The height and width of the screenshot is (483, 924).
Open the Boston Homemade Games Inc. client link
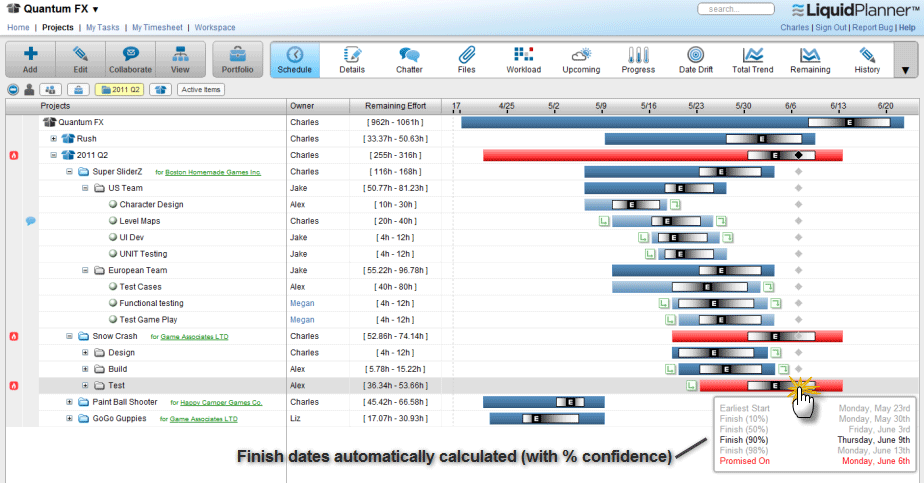213,173
